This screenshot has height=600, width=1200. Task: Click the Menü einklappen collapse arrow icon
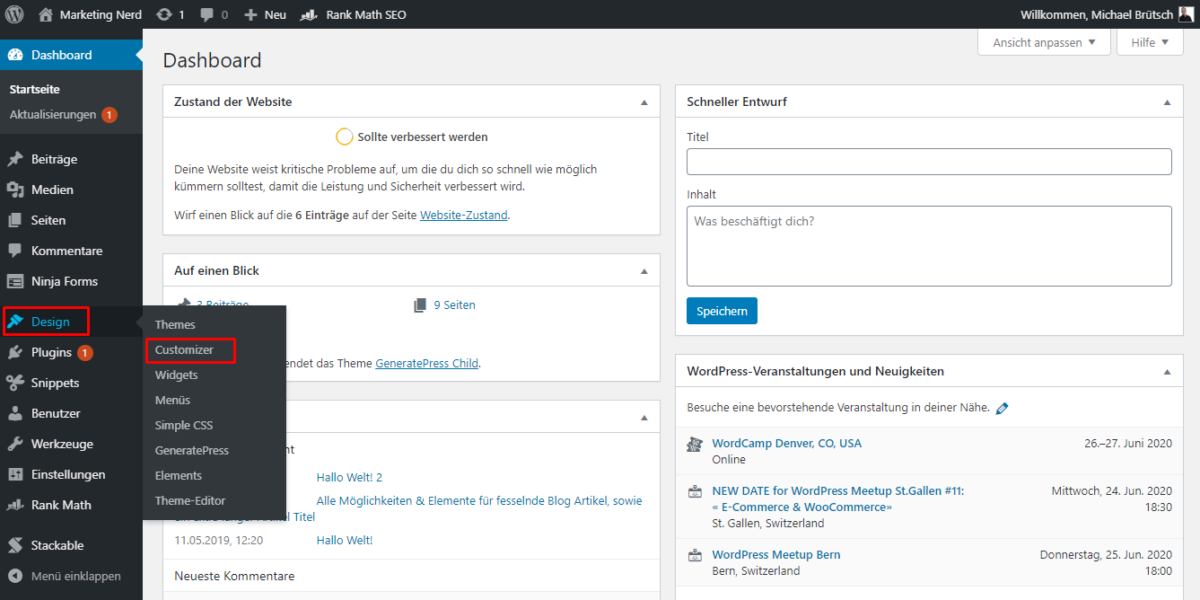[x=15, y=576]
